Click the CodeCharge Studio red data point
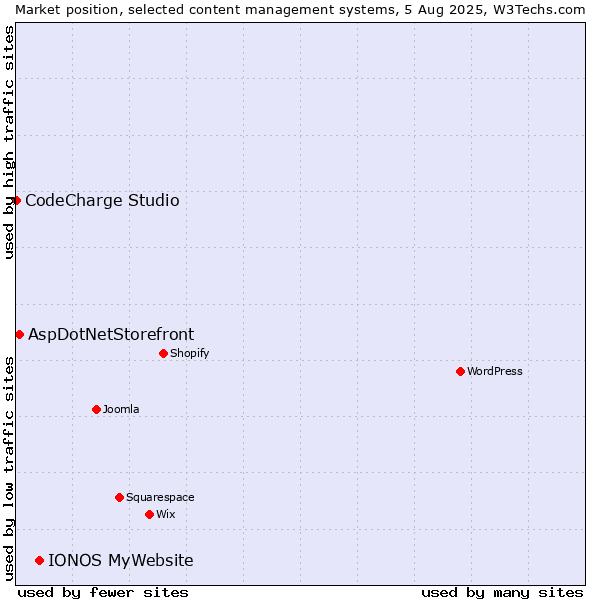This screenshot has height=600, width=600. [x=16, y=201]
